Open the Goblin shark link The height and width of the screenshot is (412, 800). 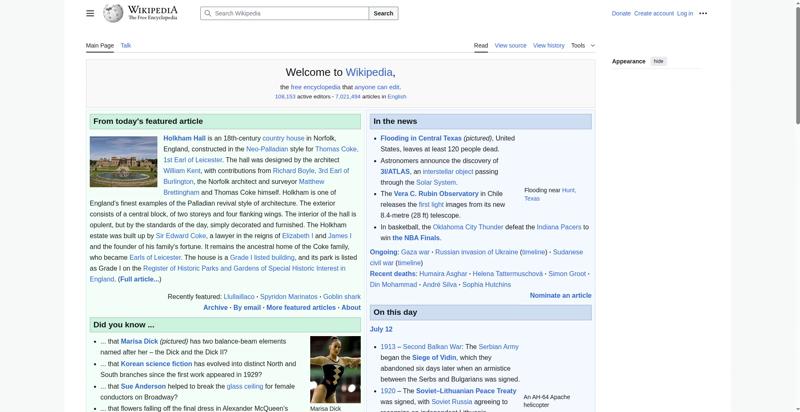[342, 297]
